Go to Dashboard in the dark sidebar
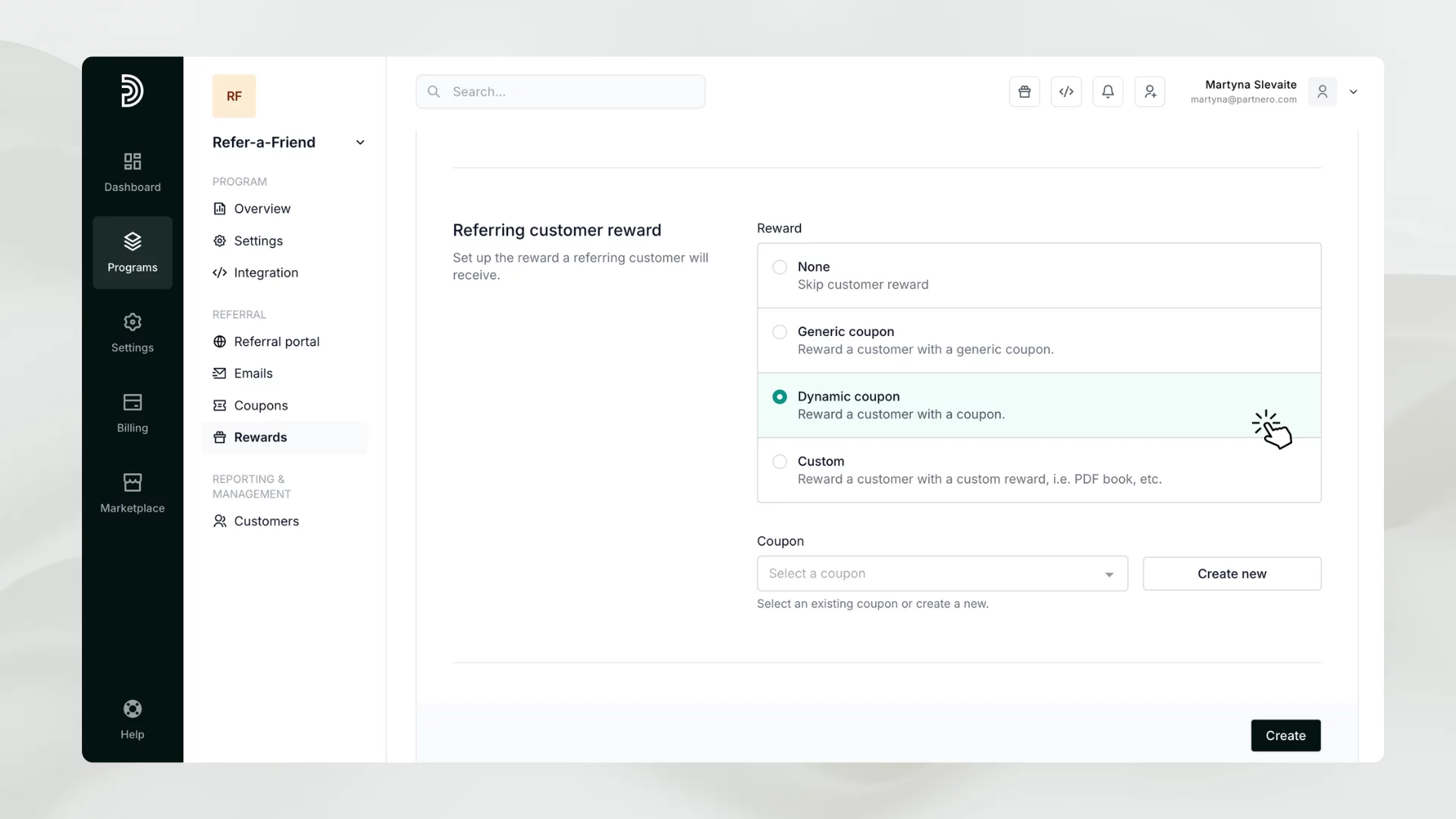This screenshot has height=819, width=1456. tap(132, 172)
